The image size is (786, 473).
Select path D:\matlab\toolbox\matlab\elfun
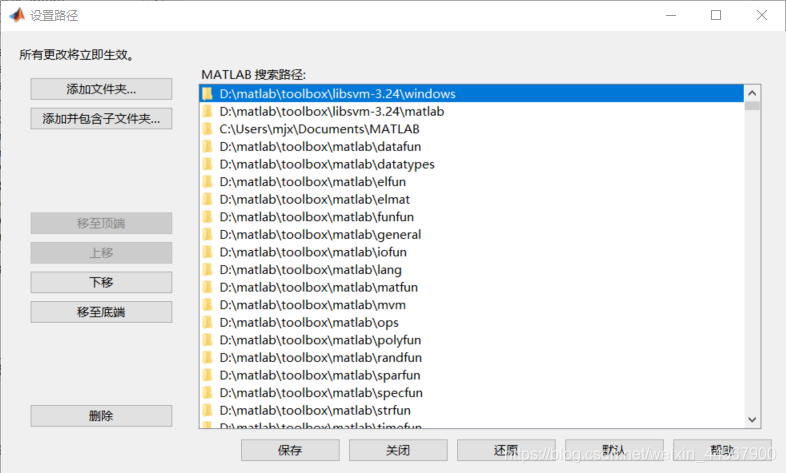coord(472,181)
